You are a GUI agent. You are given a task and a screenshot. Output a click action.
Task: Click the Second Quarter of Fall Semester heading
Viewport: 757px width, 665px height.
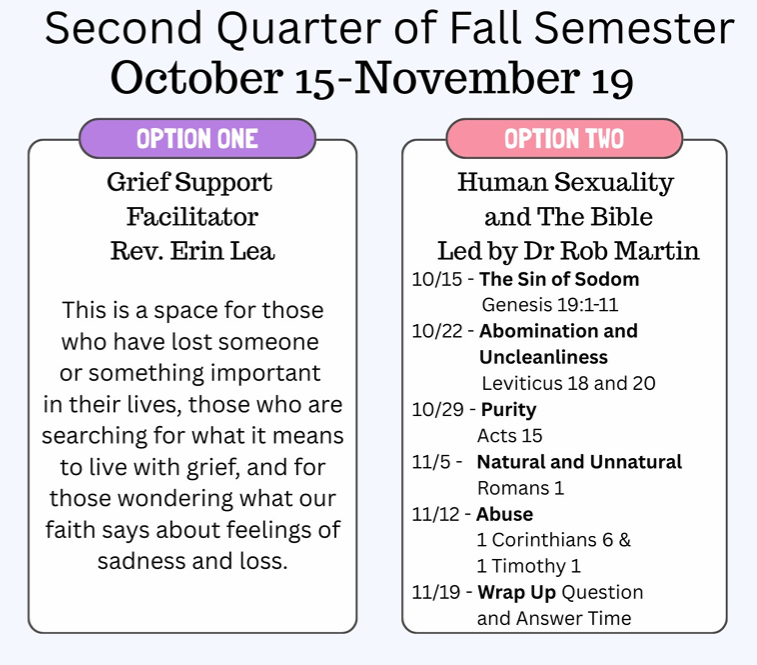tap(390, 30)
